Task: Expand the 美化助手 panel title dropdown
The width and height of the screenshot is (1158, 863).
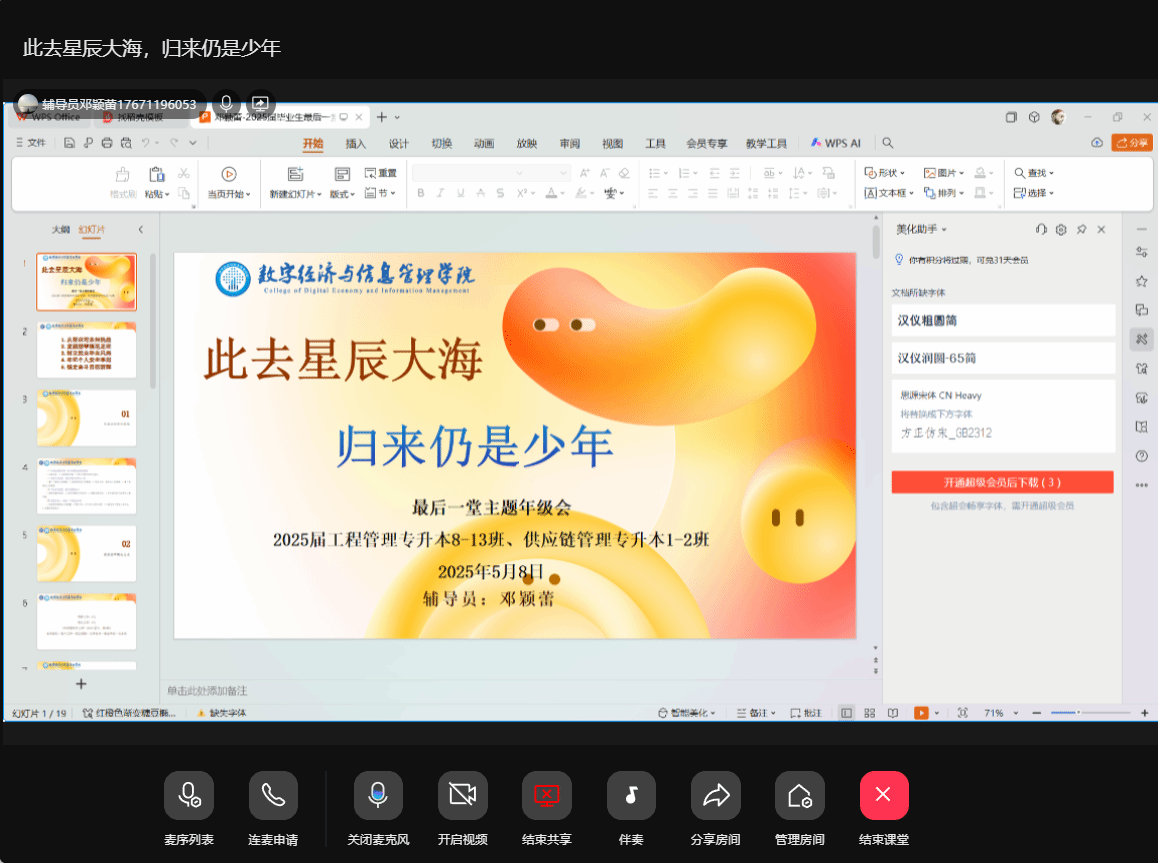Action: tap(921, 230)
